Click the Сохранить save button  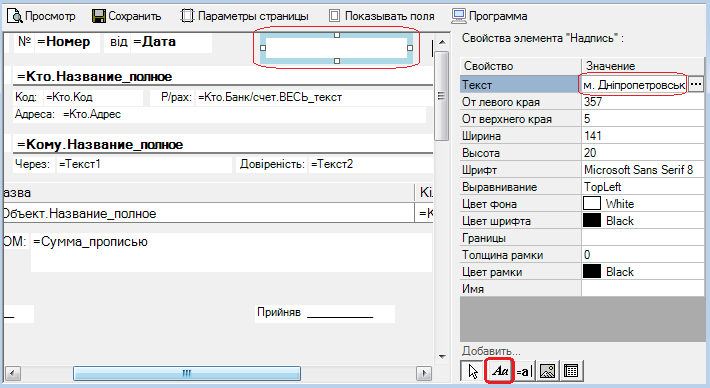click(126, 16)
